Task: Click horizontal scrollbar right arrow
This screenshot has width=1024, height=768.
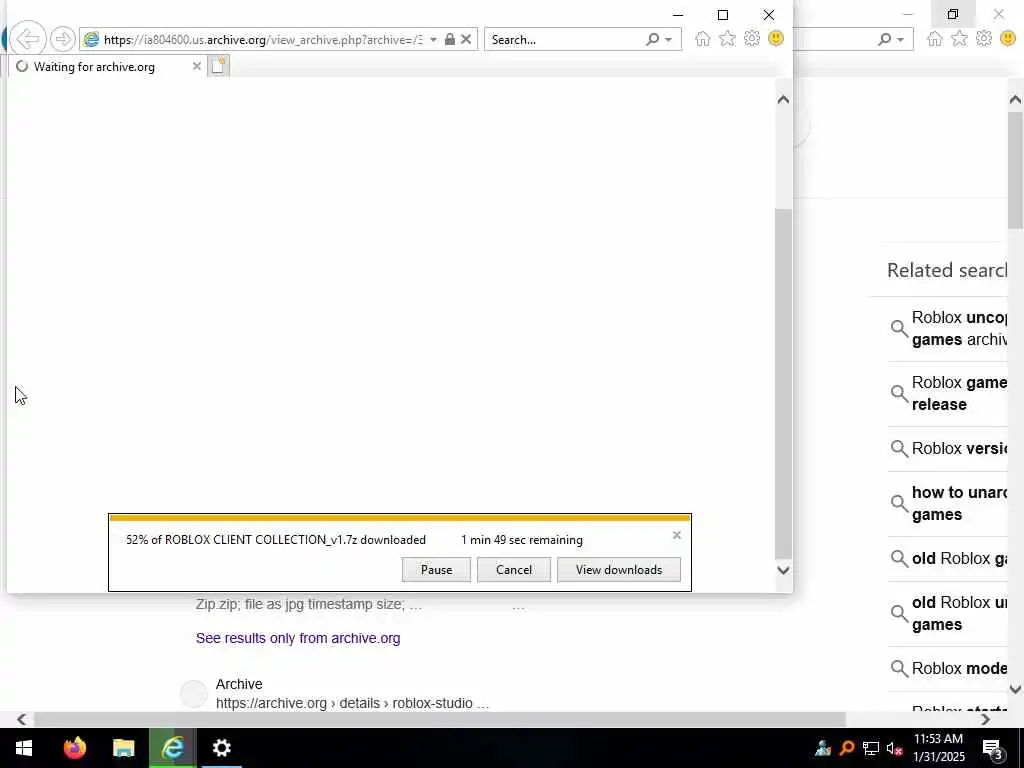Action: point(985,720)
